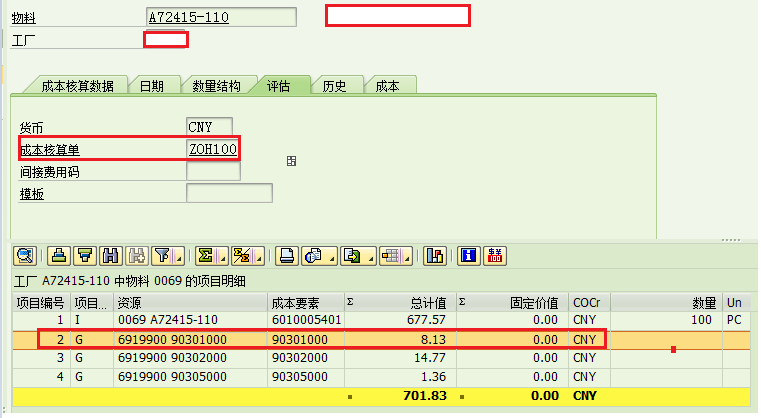Click the quantity cell 100
Viewport: 761px width, 418px height.
666,320
